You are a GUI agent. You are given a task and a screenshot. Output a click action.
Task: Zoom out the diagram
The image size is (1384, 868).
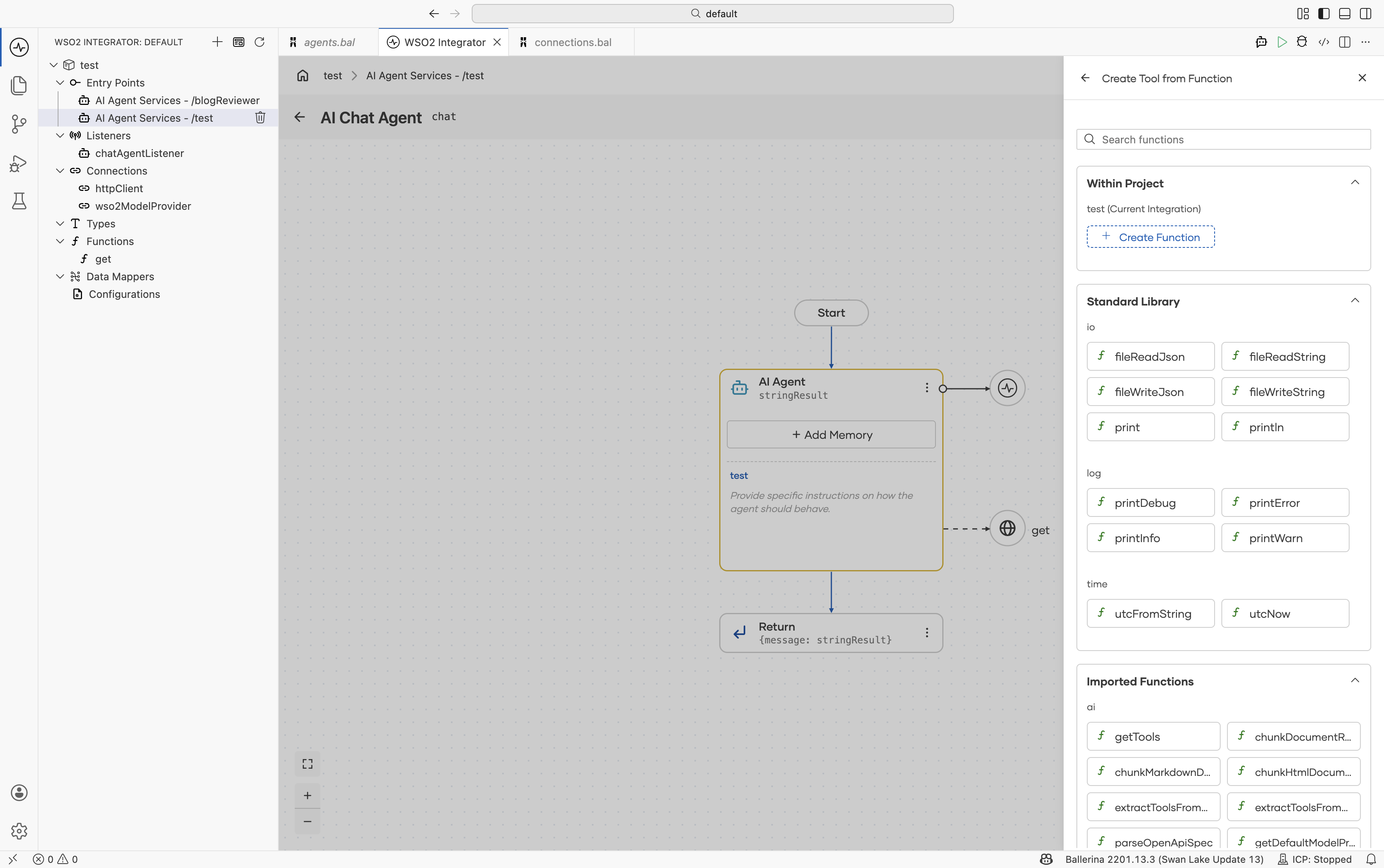[308, 822]
